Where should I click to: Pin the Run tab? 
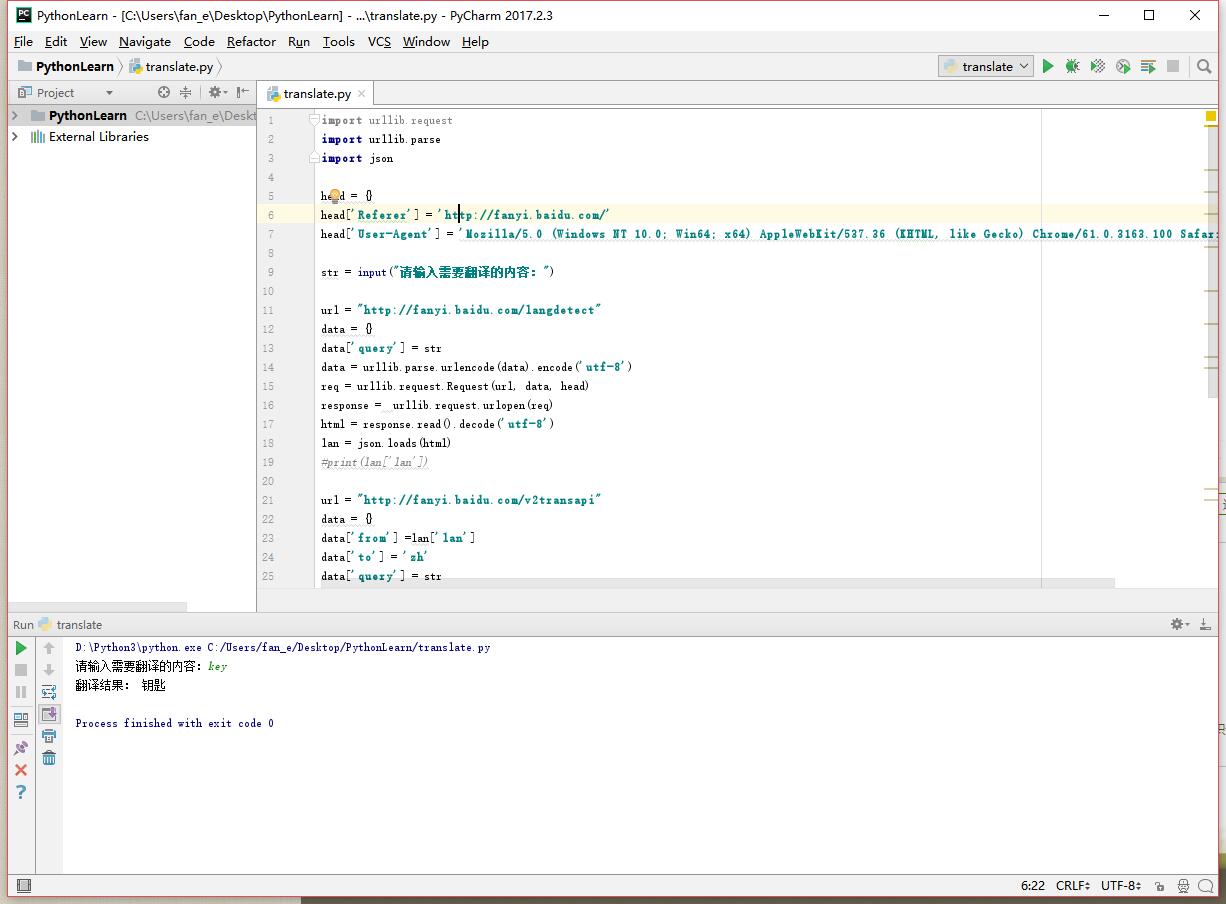[x=20, y=747]
